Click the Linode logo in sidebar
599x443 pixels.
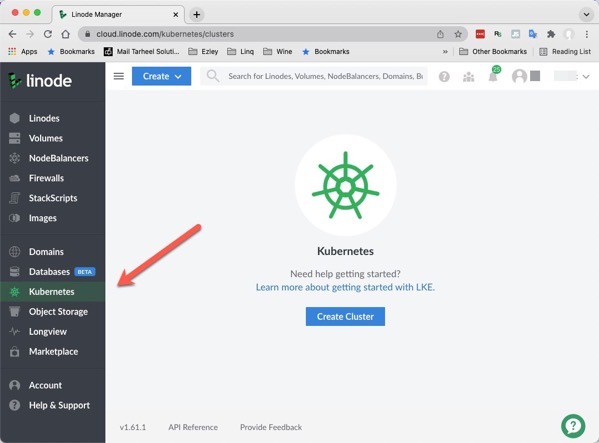tap(40, 81)
